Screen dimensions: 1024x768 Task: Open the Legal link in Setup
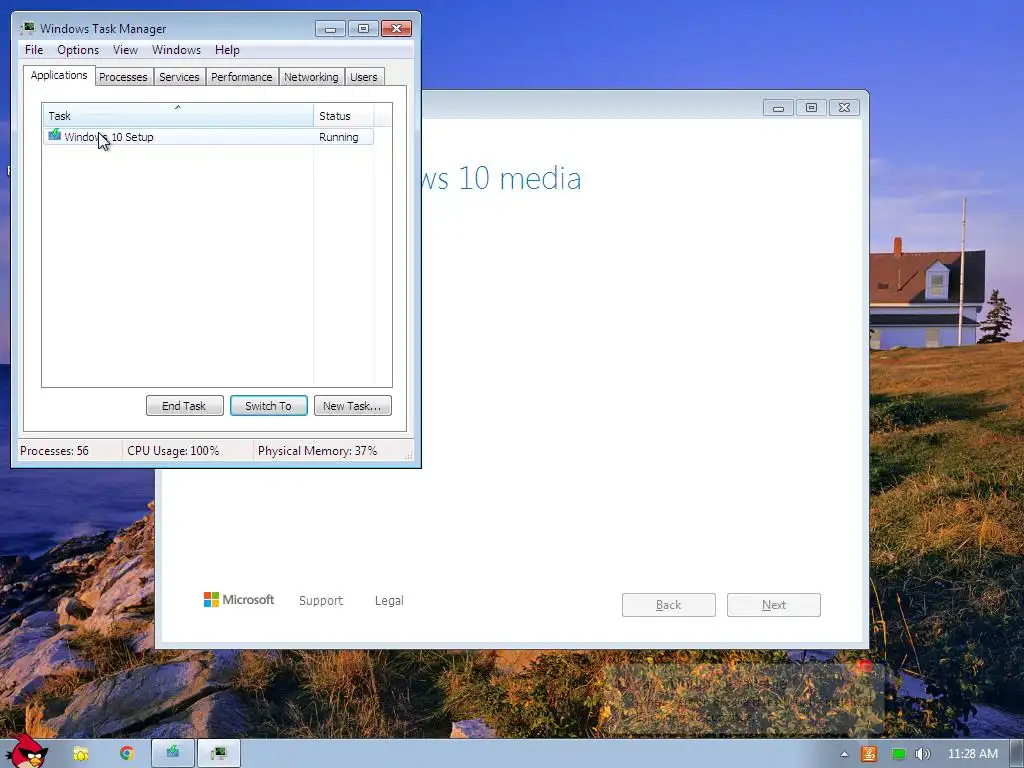(389, 600)
